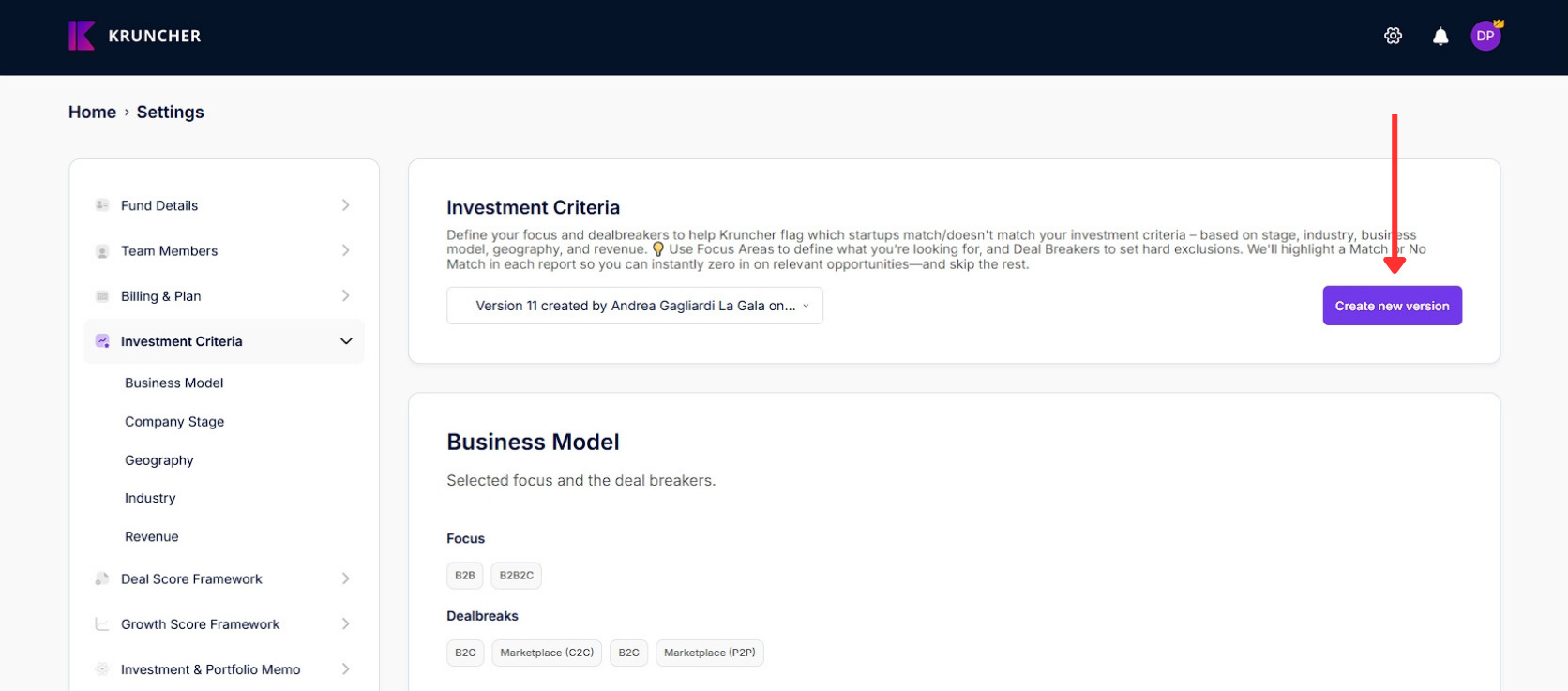The height and width of the screenshot is (691, 1568).
Task: Select the Growth Score Framework menu item
Action: 224,624
